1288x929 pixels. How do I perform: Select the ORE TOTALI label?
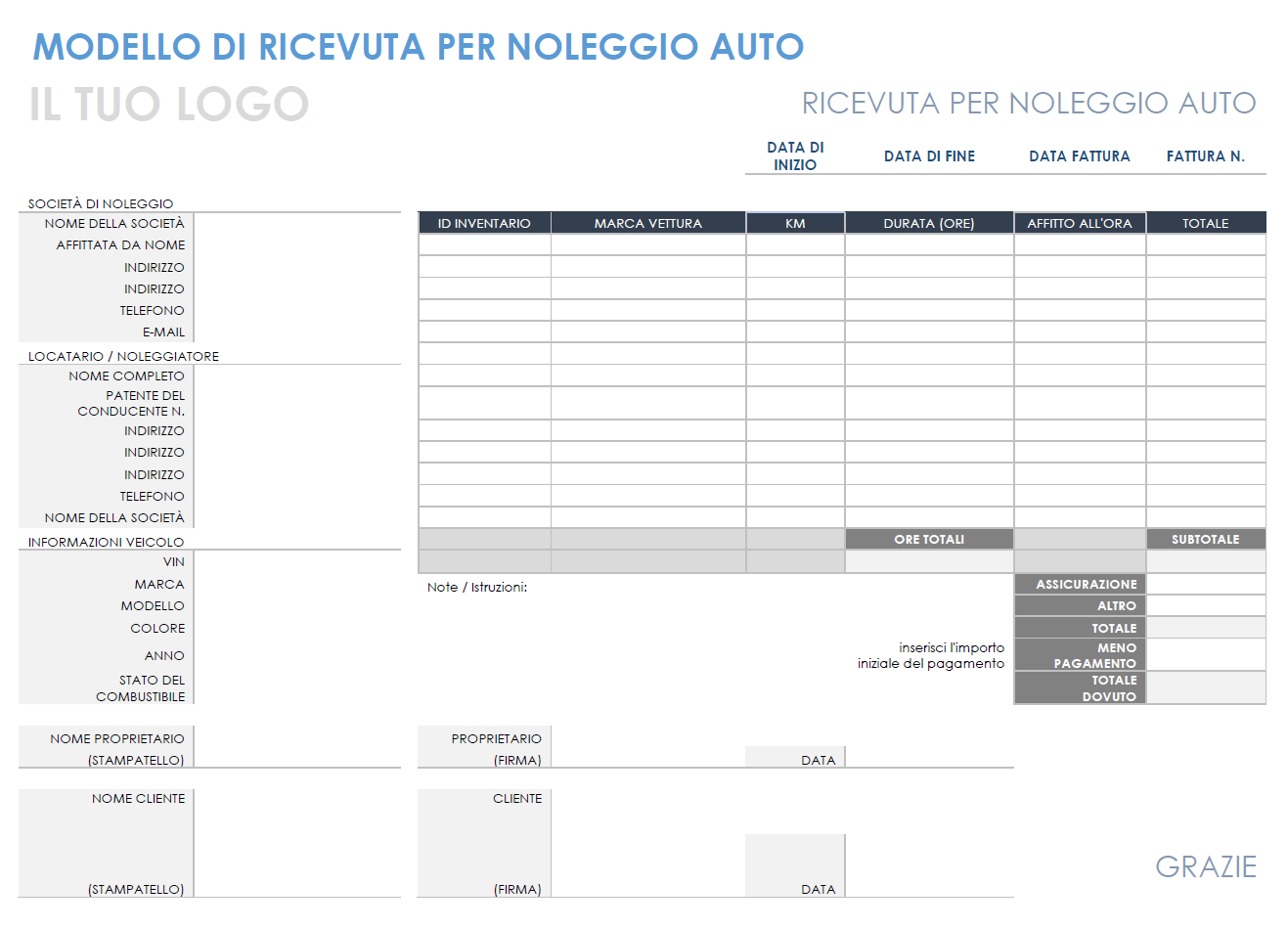pos(929,539)
